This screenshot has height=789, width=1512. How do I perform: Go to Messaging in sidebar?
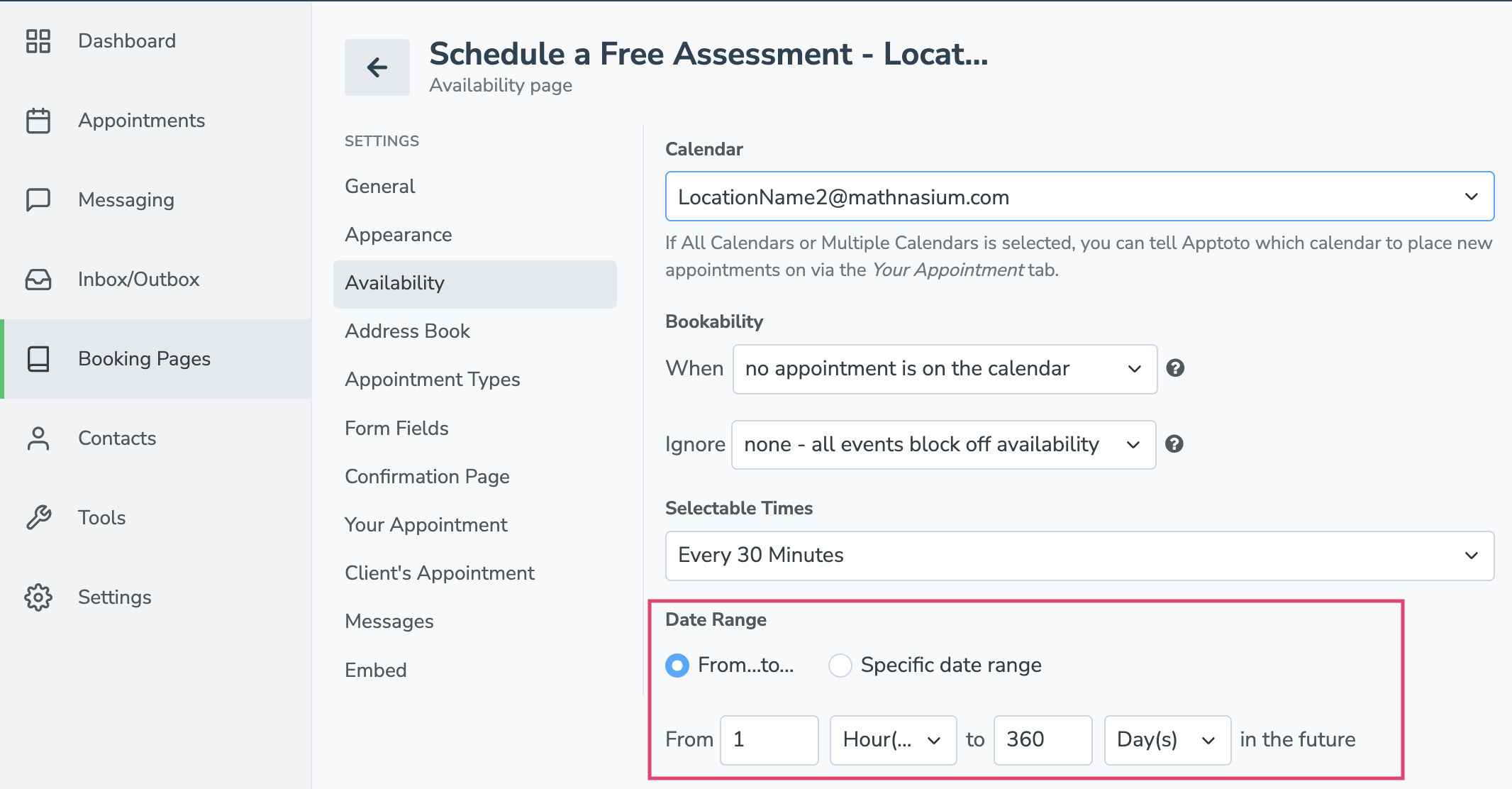[x=155, y=200]
